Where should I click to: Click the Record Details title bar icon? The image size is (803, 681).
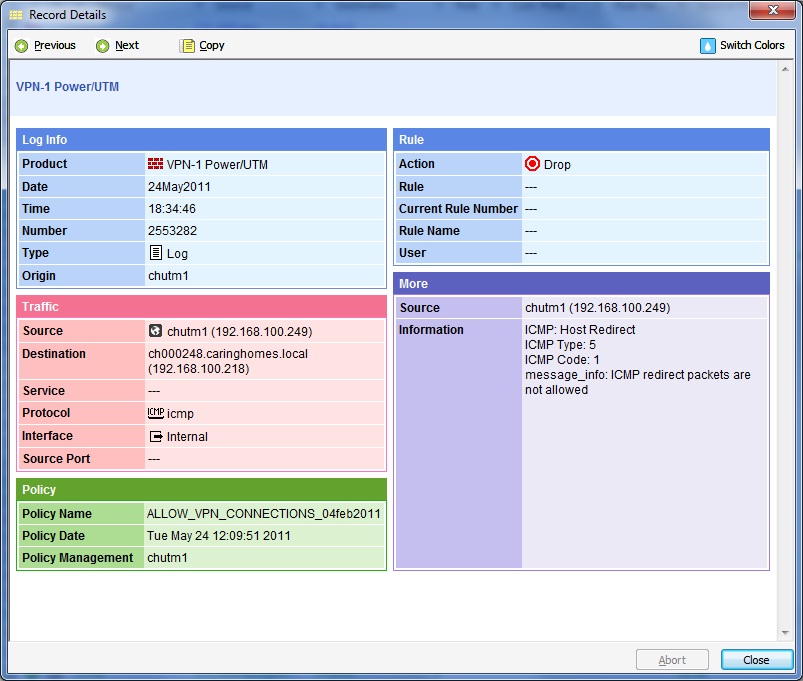point(16,15)
